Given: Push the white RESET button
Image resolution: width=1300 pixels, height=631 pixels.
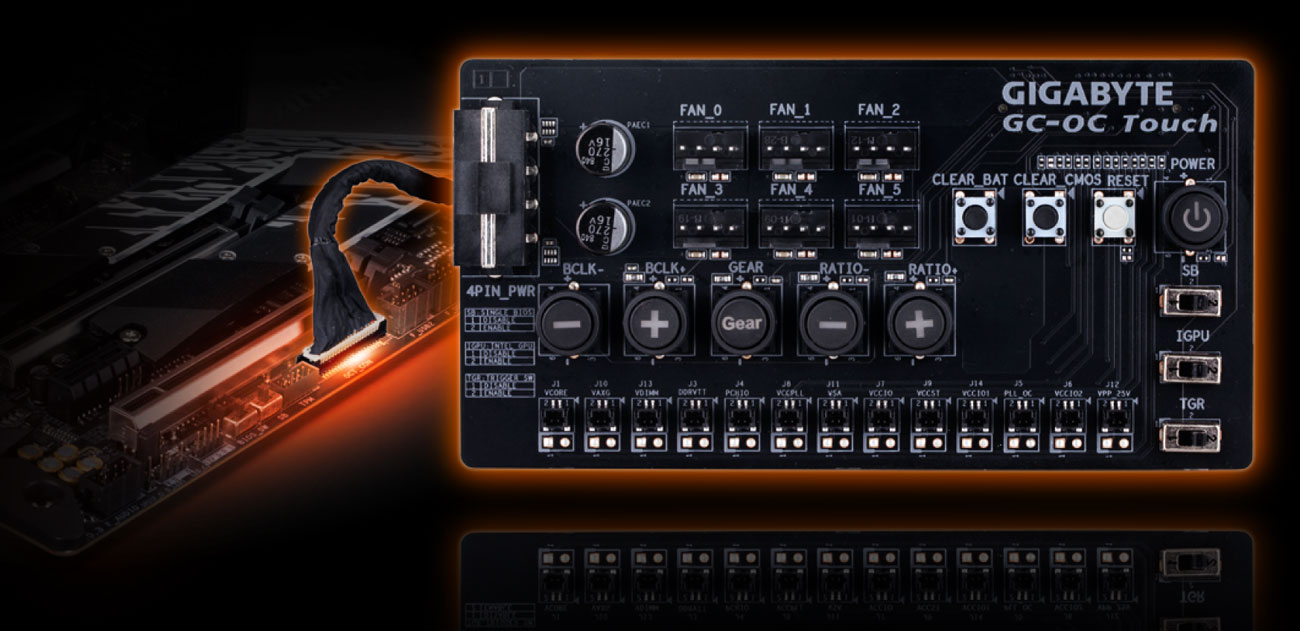Looking at the screenshot, I should coord(1112,214).
